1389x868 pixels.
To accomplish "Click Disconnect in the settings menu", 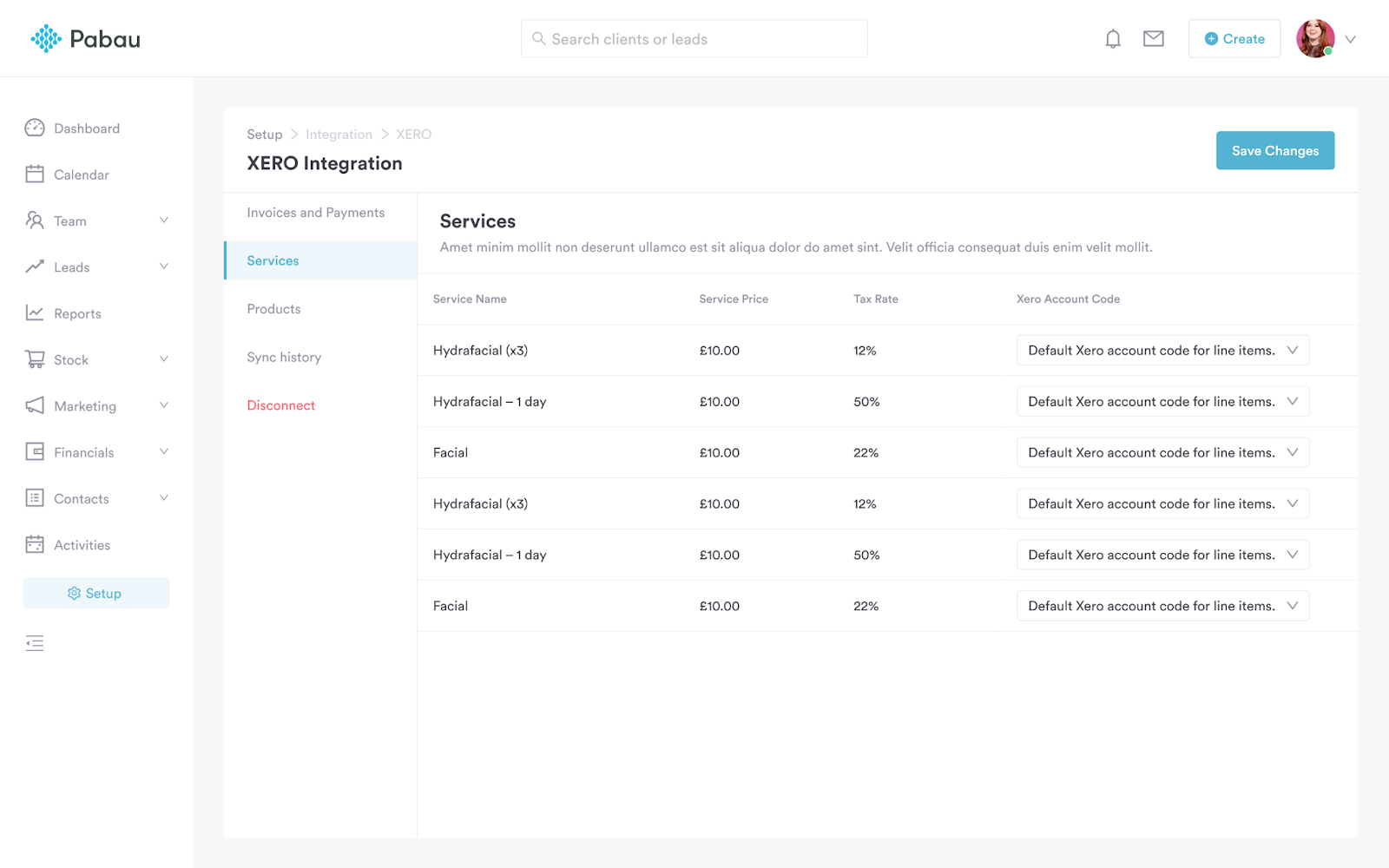I will [x=280, y=405].
